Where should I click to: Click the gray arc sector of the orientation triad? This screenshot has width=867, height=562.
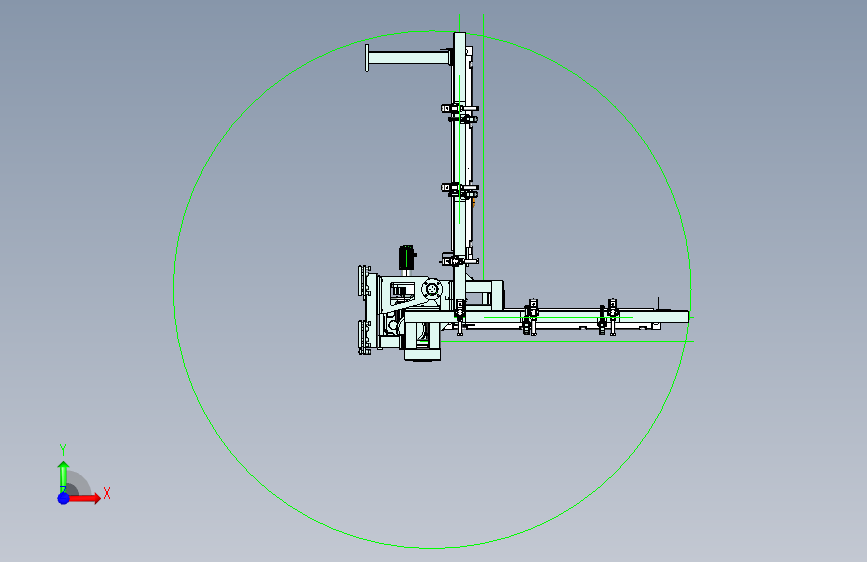(x=79, y=484)
